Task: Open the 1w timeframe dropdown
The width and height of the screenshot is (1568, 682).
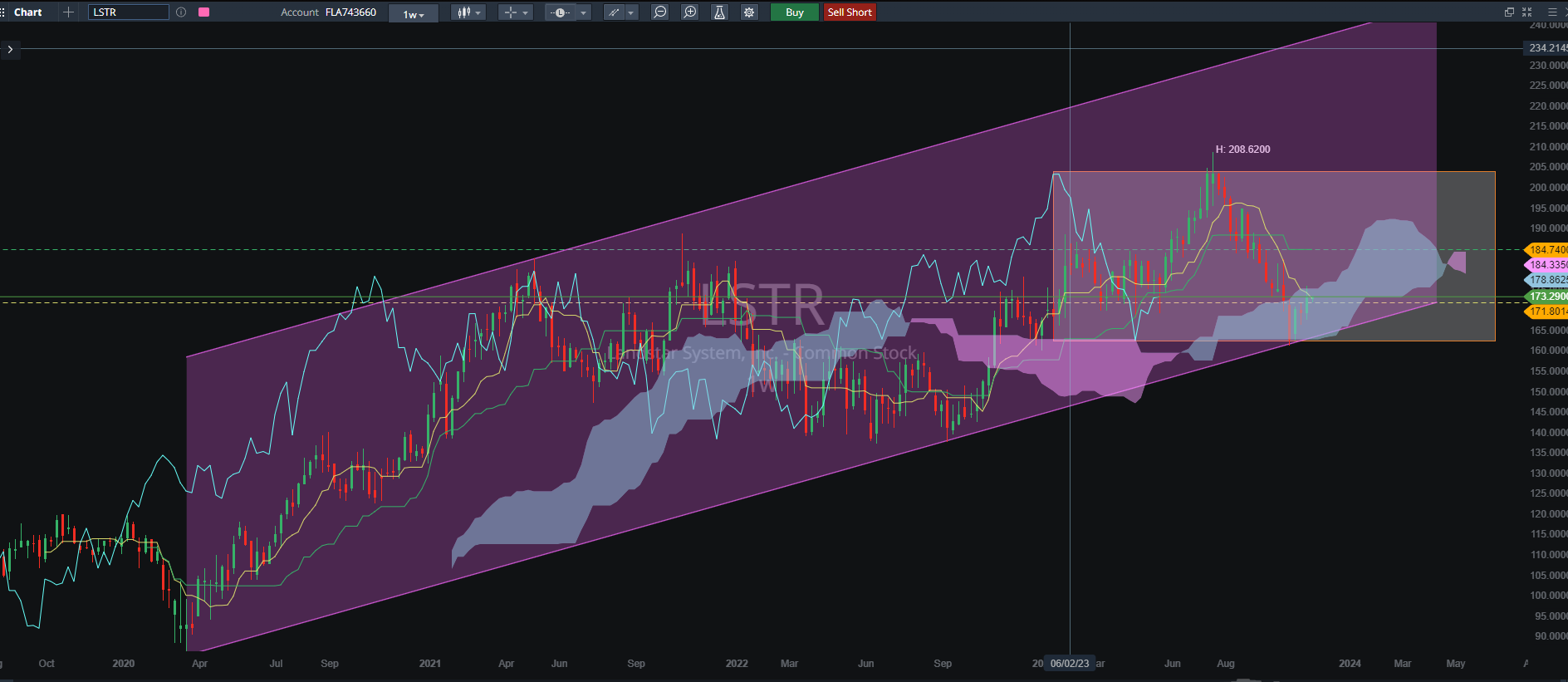Action: (x=414, y=13)
